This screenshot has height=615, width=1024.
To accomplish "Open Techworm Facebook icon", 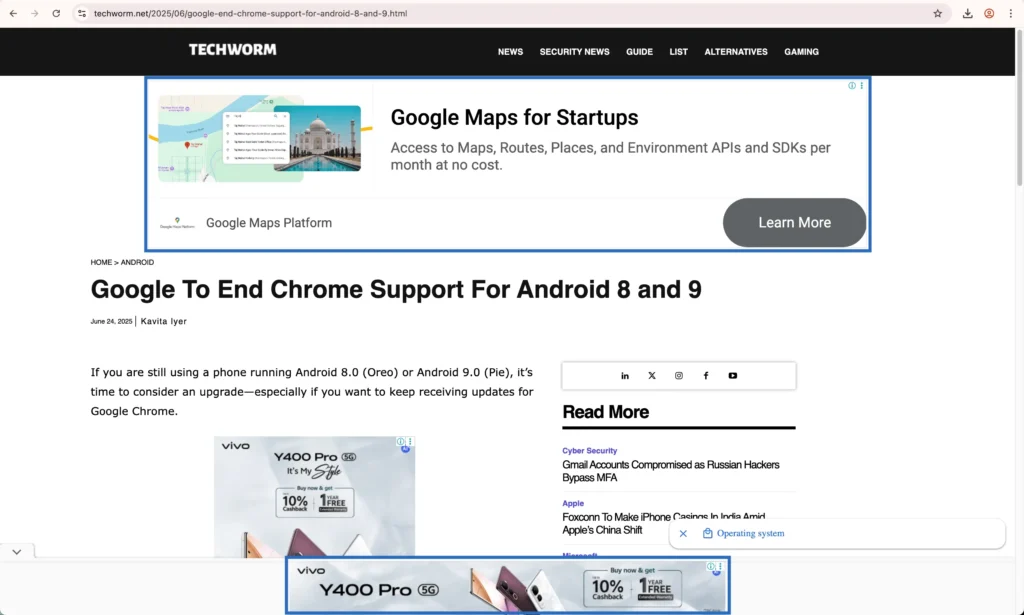I will tap(705, 375).
